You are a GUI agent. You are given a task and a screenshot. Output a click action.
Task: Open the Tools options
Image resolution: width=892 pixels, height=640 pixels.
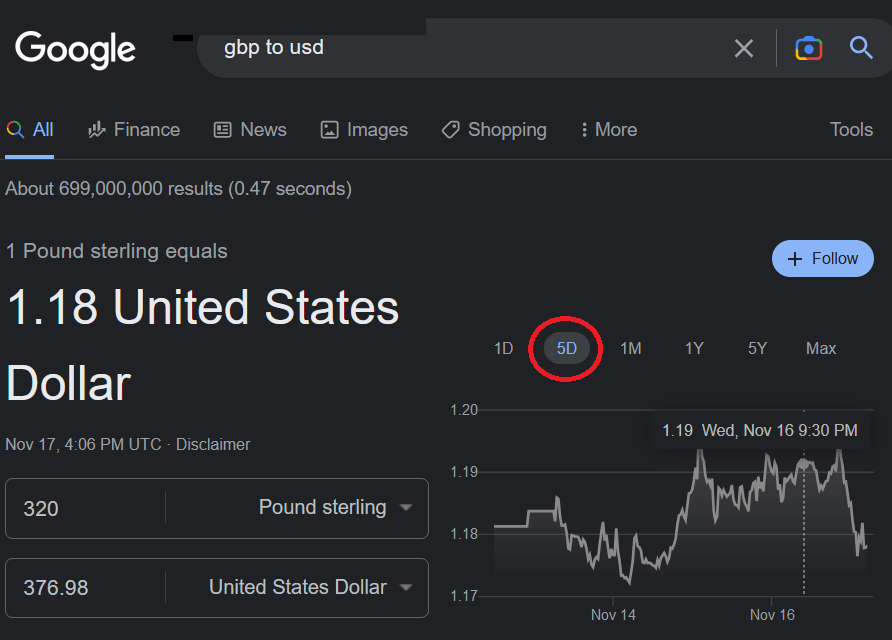pos(851,130)
